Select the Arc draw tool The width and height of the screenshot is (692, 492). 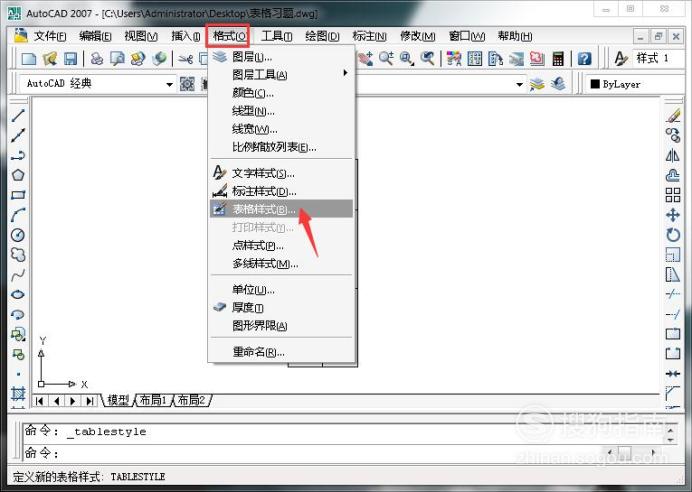tap(18, 215)
